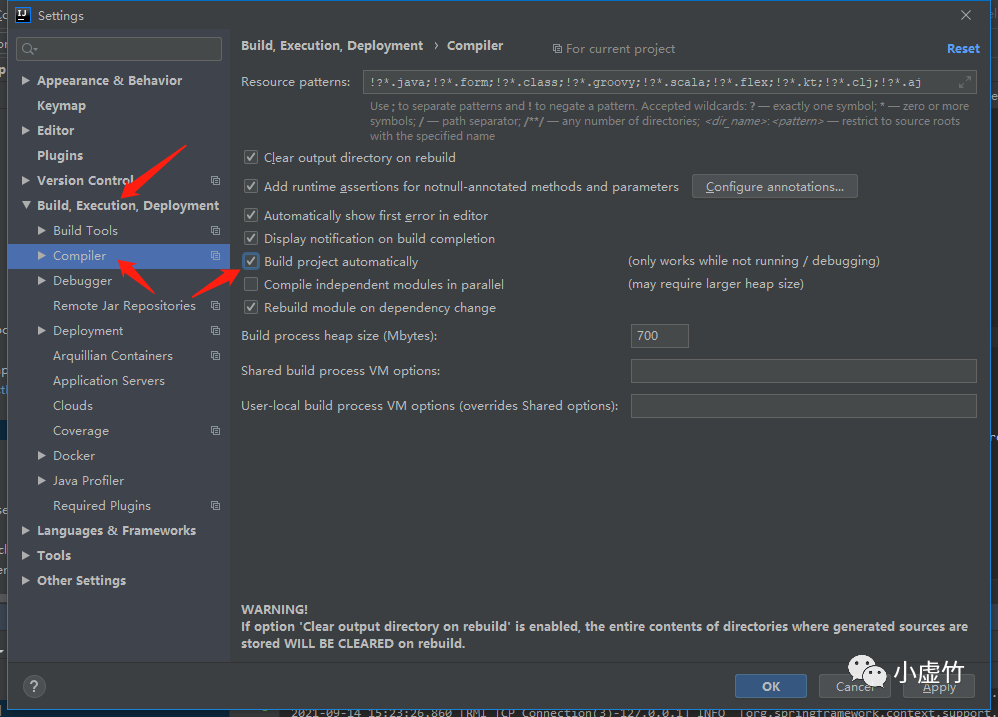Open Arquillian Containers settings
998x717 pixels.
click(113, 356)
